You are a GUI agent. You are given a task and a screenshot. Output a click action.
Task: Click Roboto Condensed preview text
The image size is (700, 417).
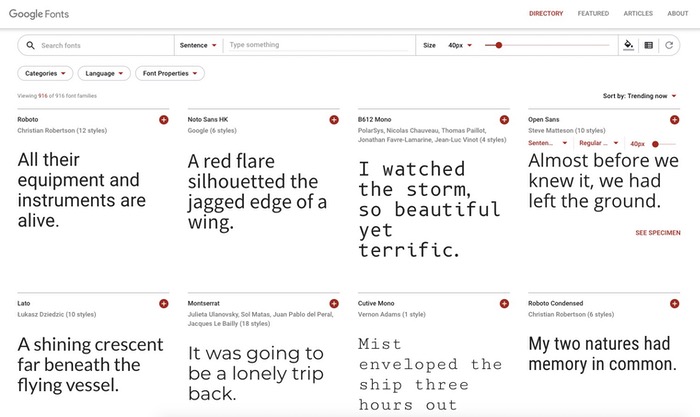[602, 354]
